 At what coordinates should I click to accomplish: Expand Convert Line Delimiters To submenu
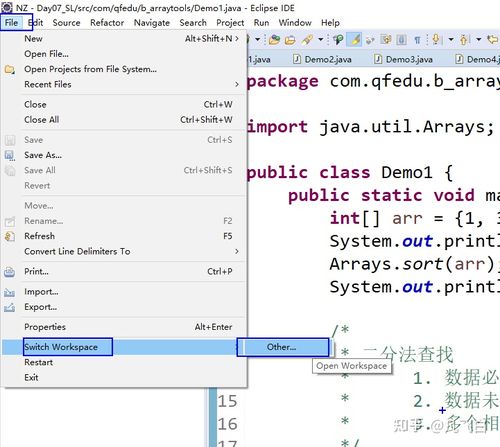click(x=124, y=251)
